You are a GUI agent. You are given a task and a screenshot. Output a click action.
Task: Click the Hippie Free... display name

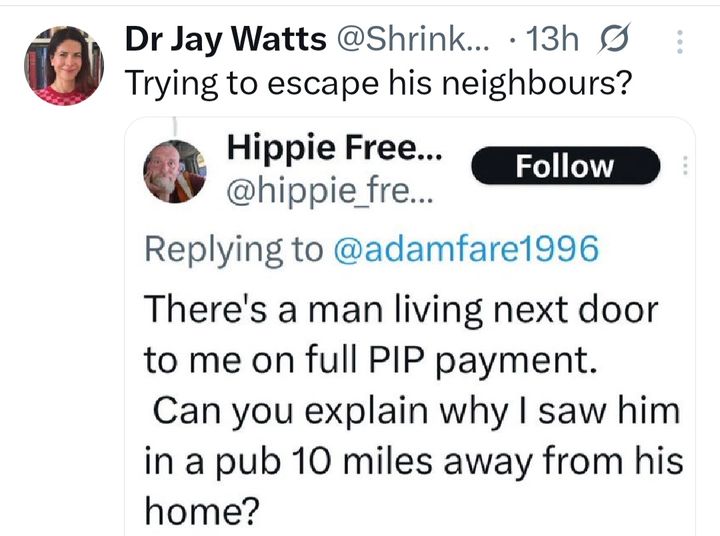click(335, 148)
